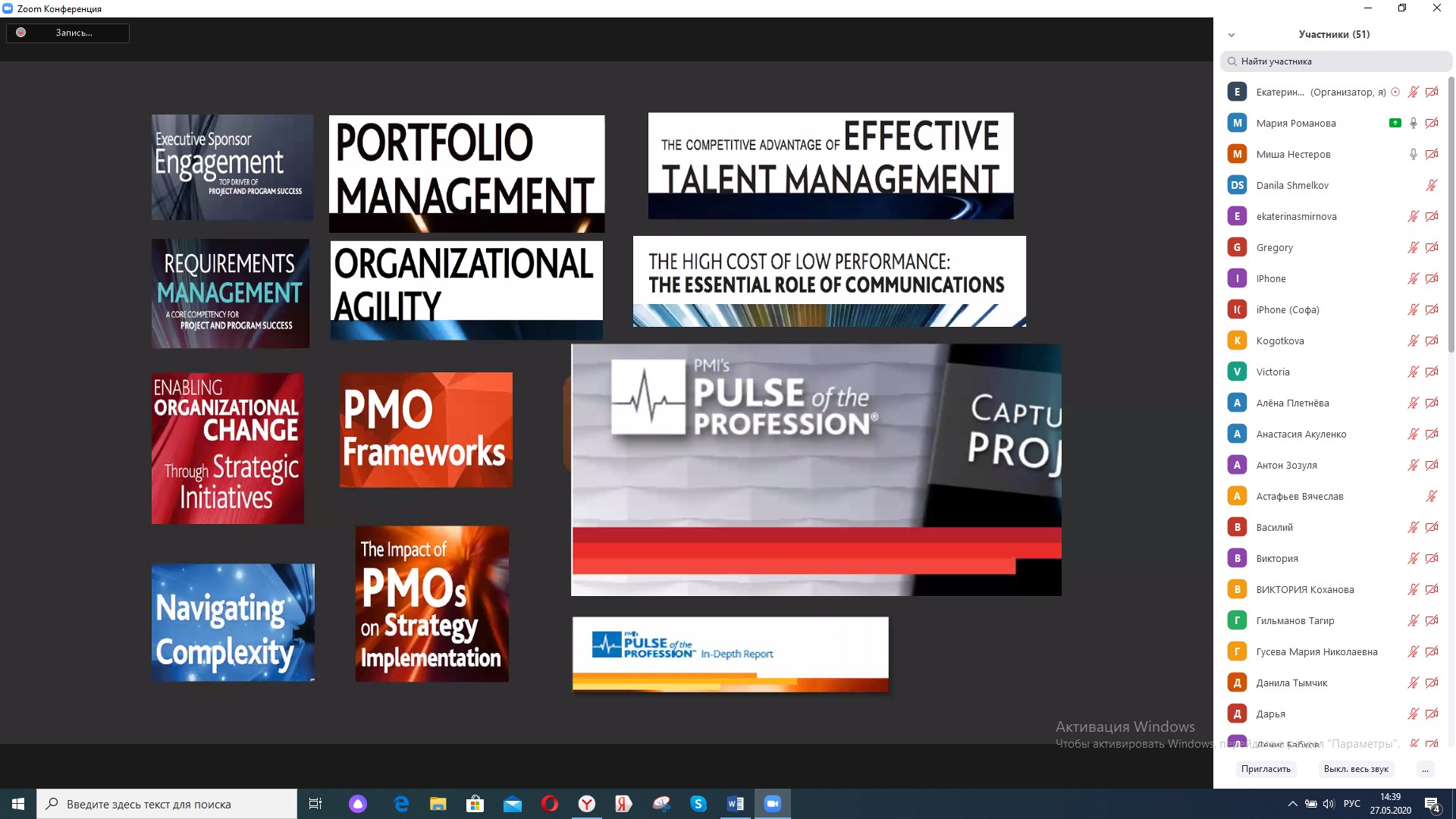Open File Explorer from taskbar

click(438, 804)
